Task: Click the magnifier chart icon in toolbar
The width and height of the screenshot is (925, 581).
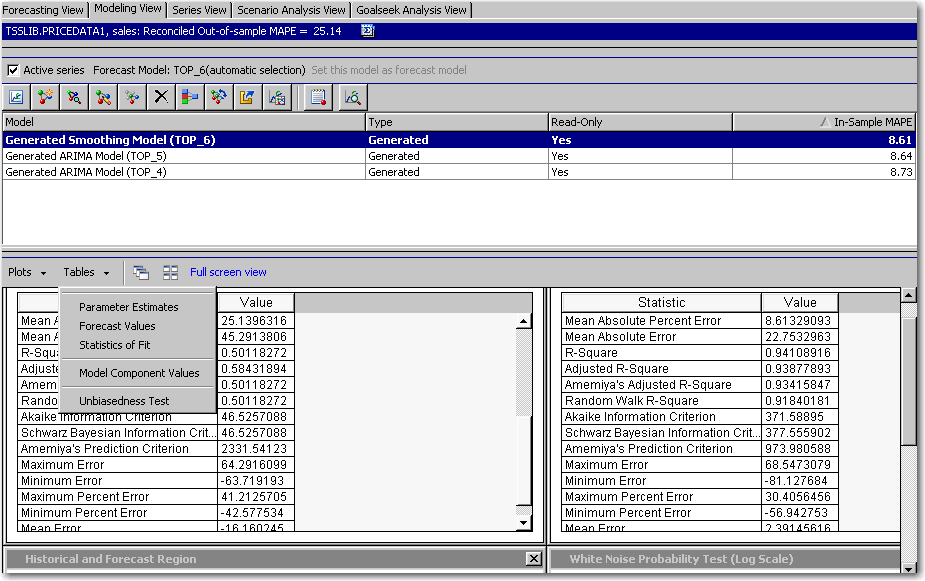Action: 352,97
